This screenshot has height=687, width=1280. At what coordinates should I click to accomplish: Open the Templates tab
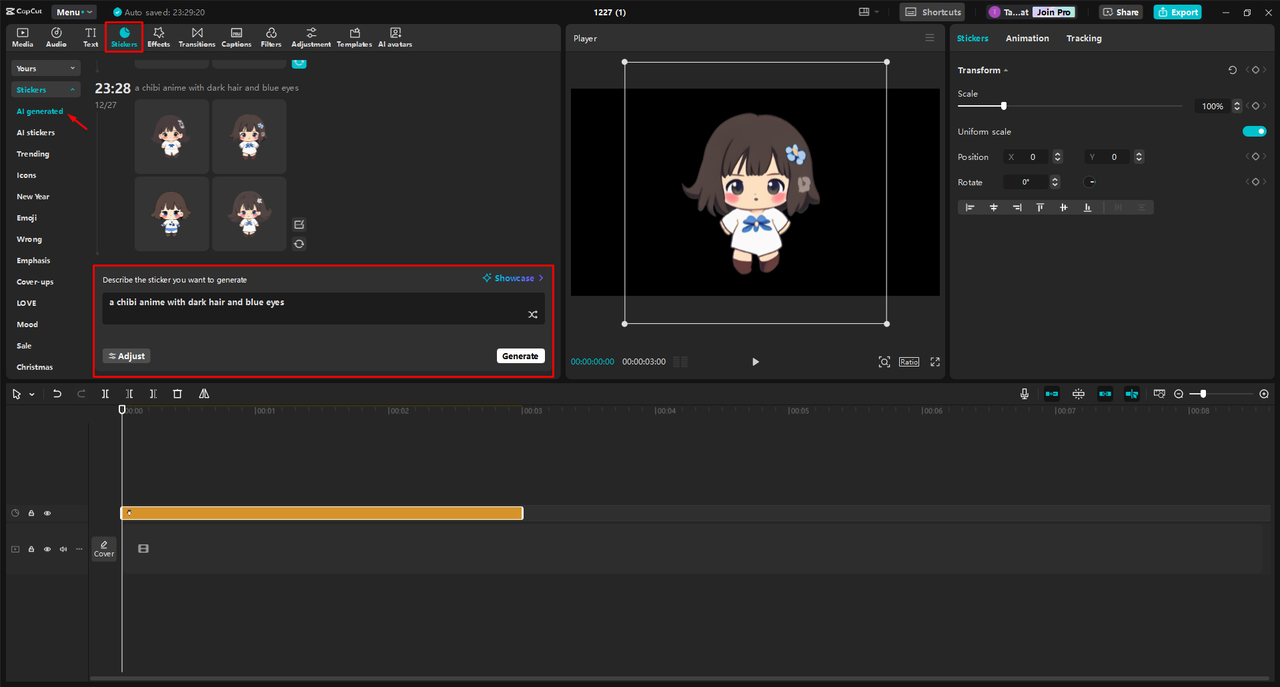click(354, 37)
